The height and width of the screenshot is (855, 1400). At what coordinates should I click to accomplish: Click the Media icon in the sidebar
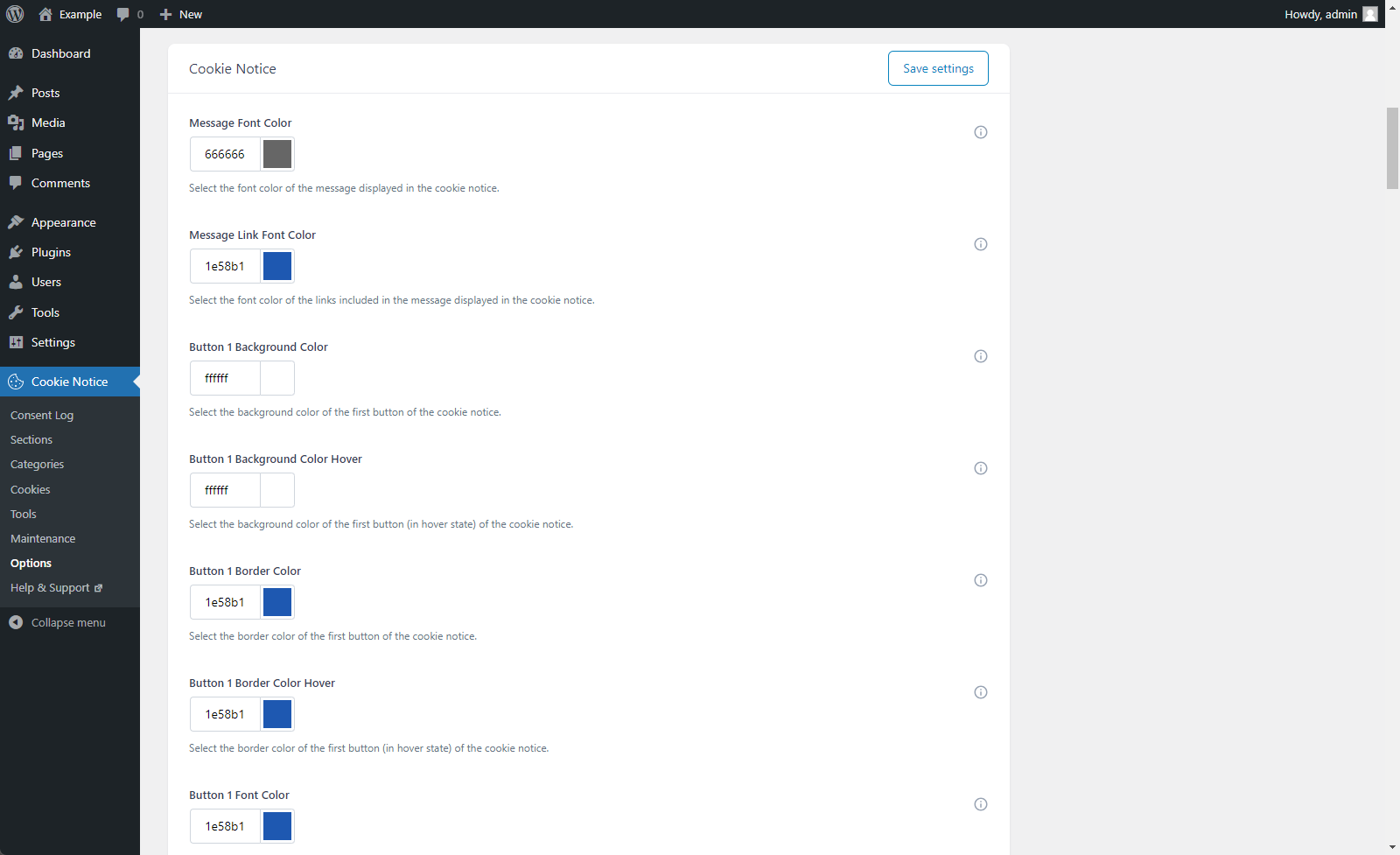coord(16,123)
